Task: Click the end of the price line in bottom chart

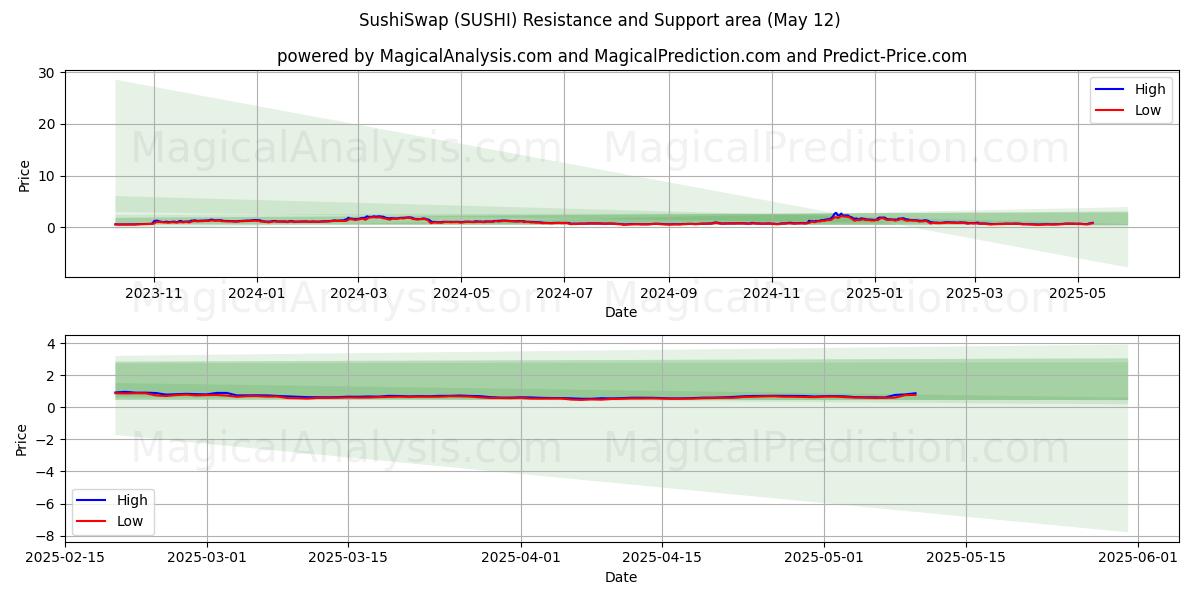Action: click(x=915, y=394)
